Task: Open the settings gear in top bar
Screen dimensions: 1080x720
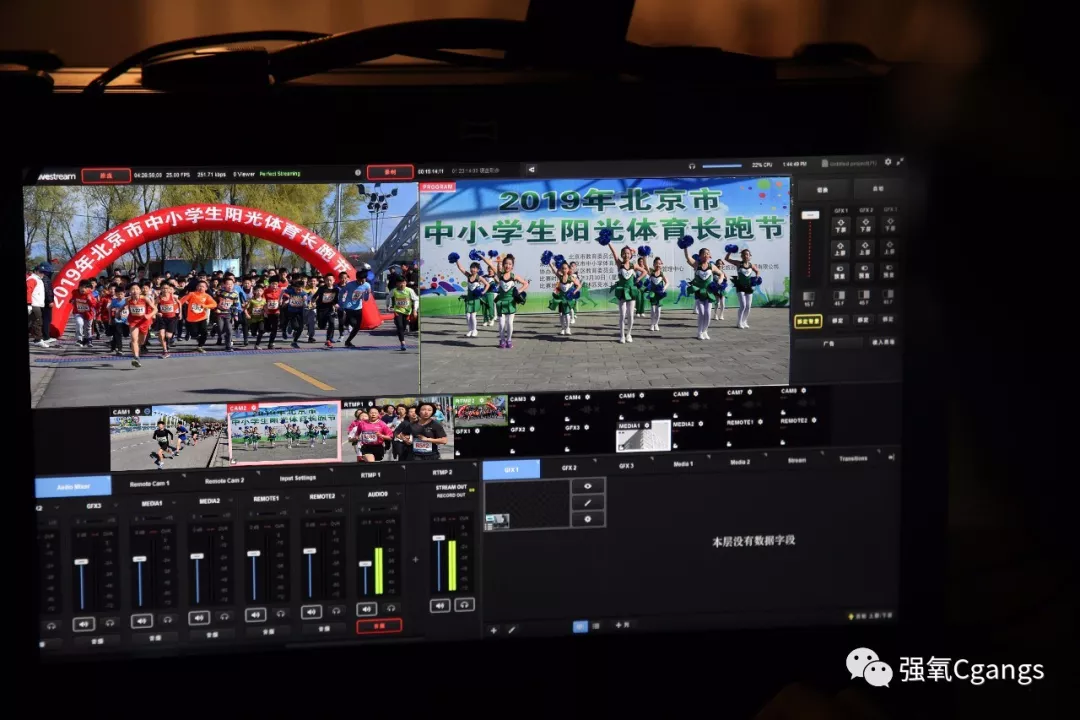Action: coord(888,162)
